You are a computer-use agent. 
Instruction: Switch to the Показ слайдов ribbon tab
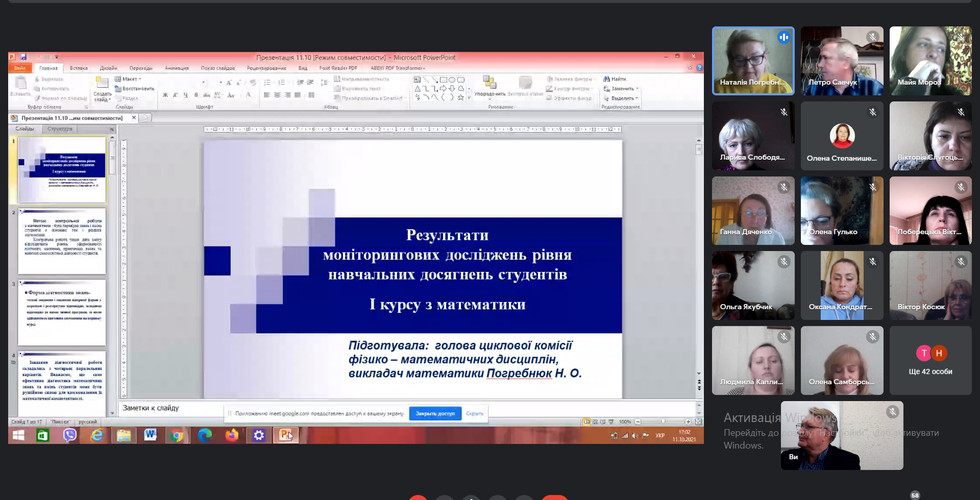pos(218,68)
